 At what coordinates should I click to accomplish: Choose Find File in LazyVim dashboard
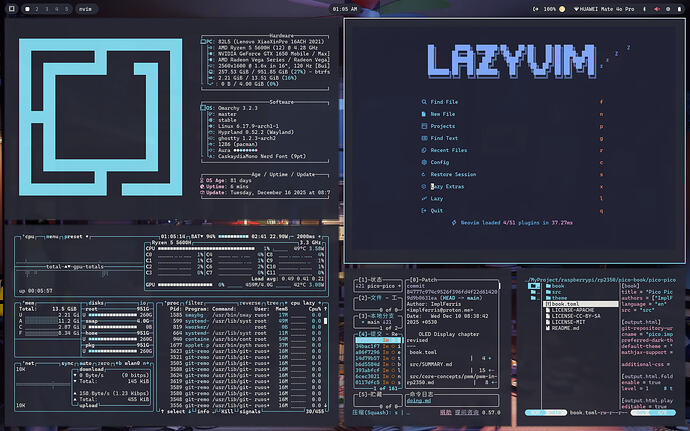coord(444,102)
